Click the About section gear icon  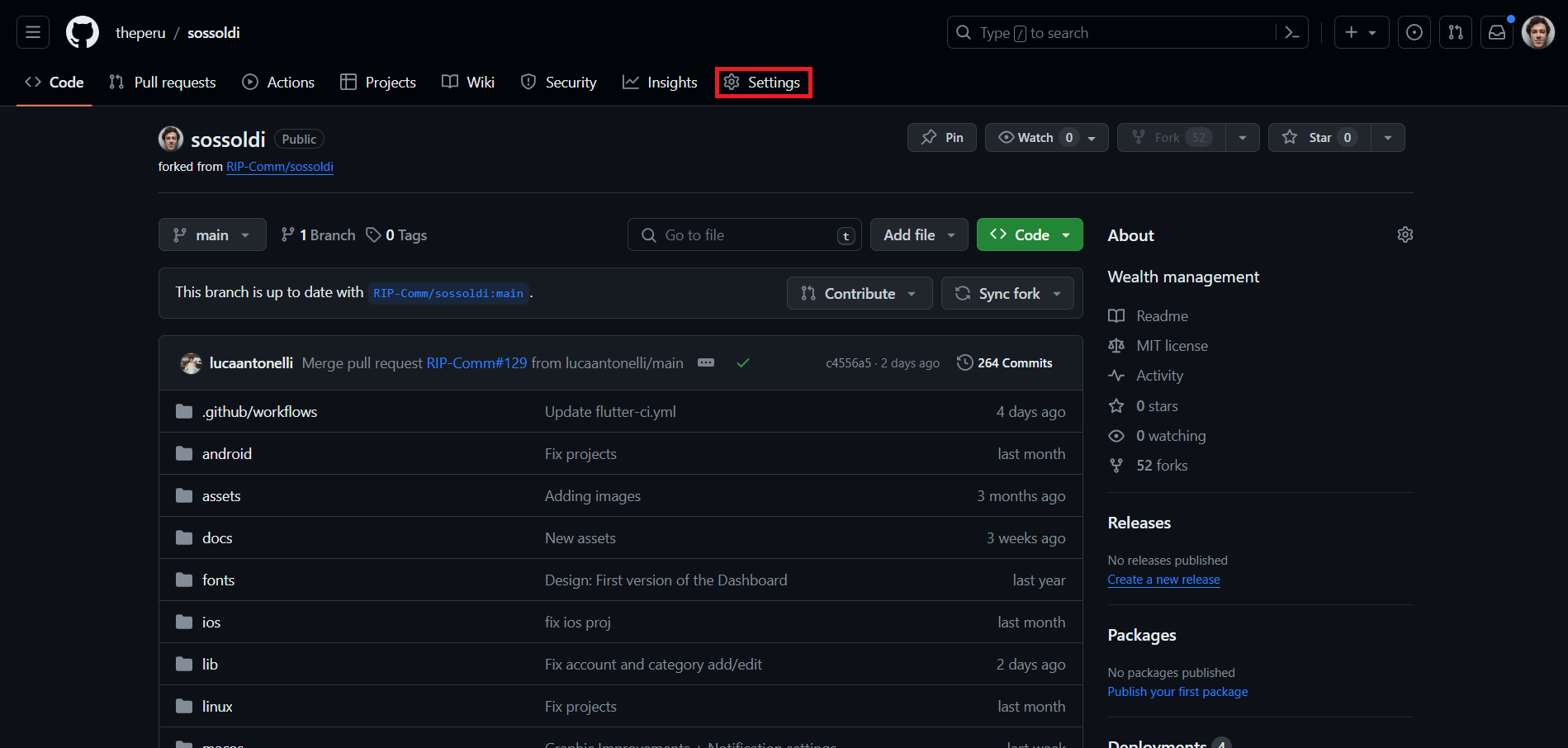click(1405, 234)
